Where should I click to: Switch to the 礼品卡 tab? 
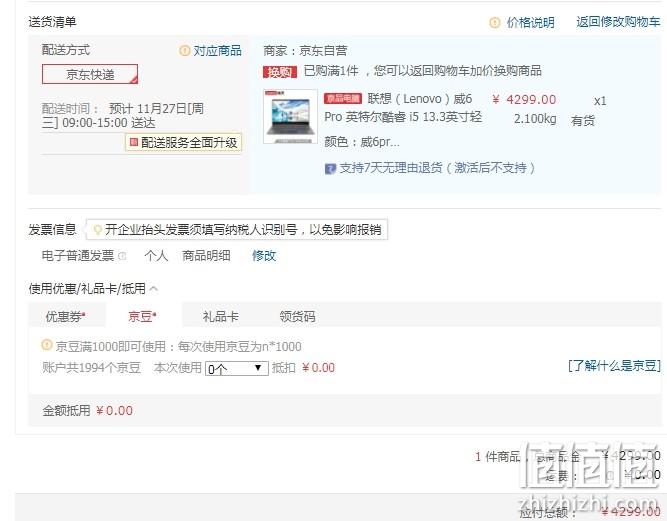click(x=220, y=316)
